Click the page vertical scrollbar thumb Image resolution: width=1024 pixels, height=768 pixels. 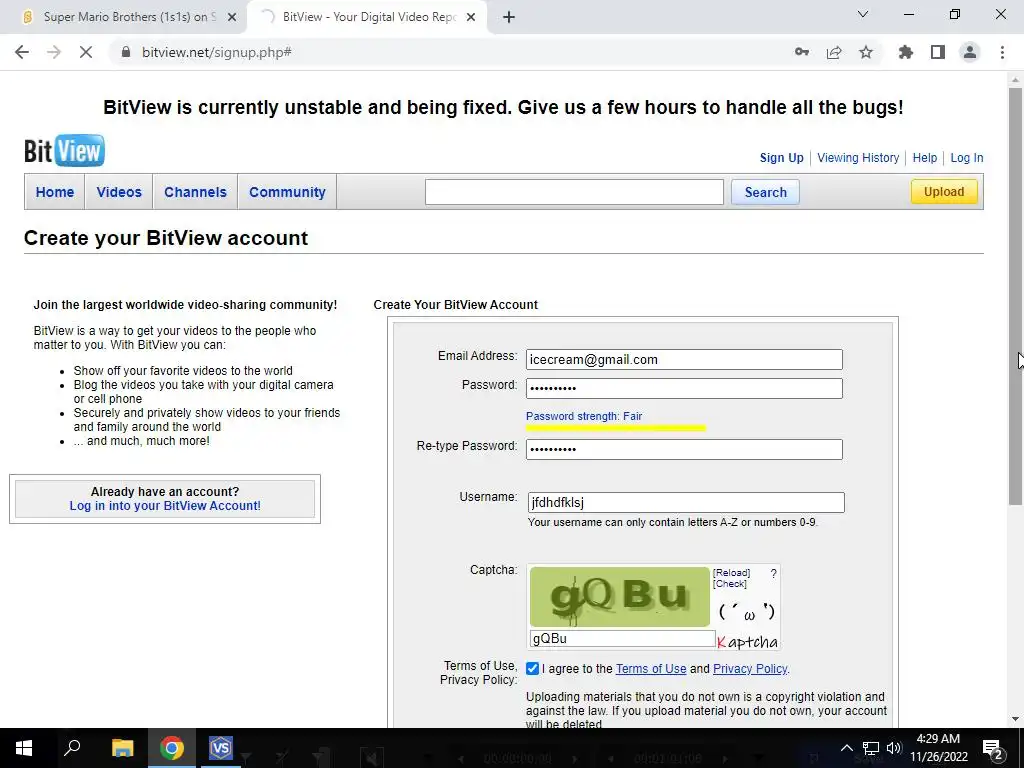(x=1015, y=295)
